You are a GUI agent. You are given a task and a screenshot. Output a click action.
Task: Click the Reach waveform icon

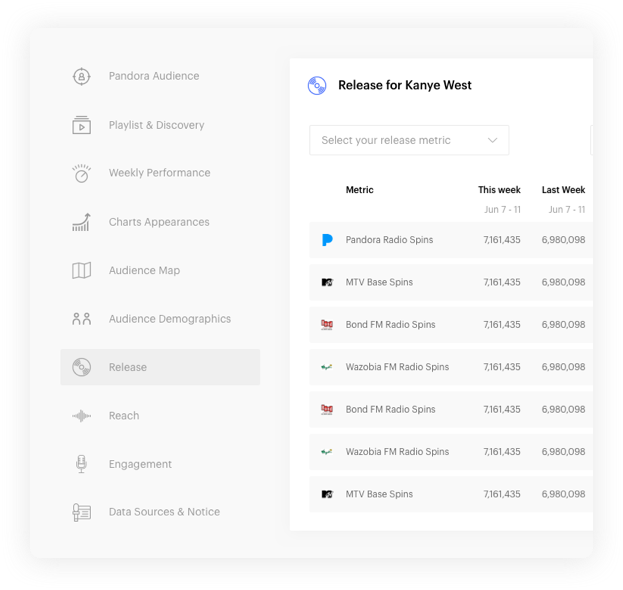[x=81, y=416]
